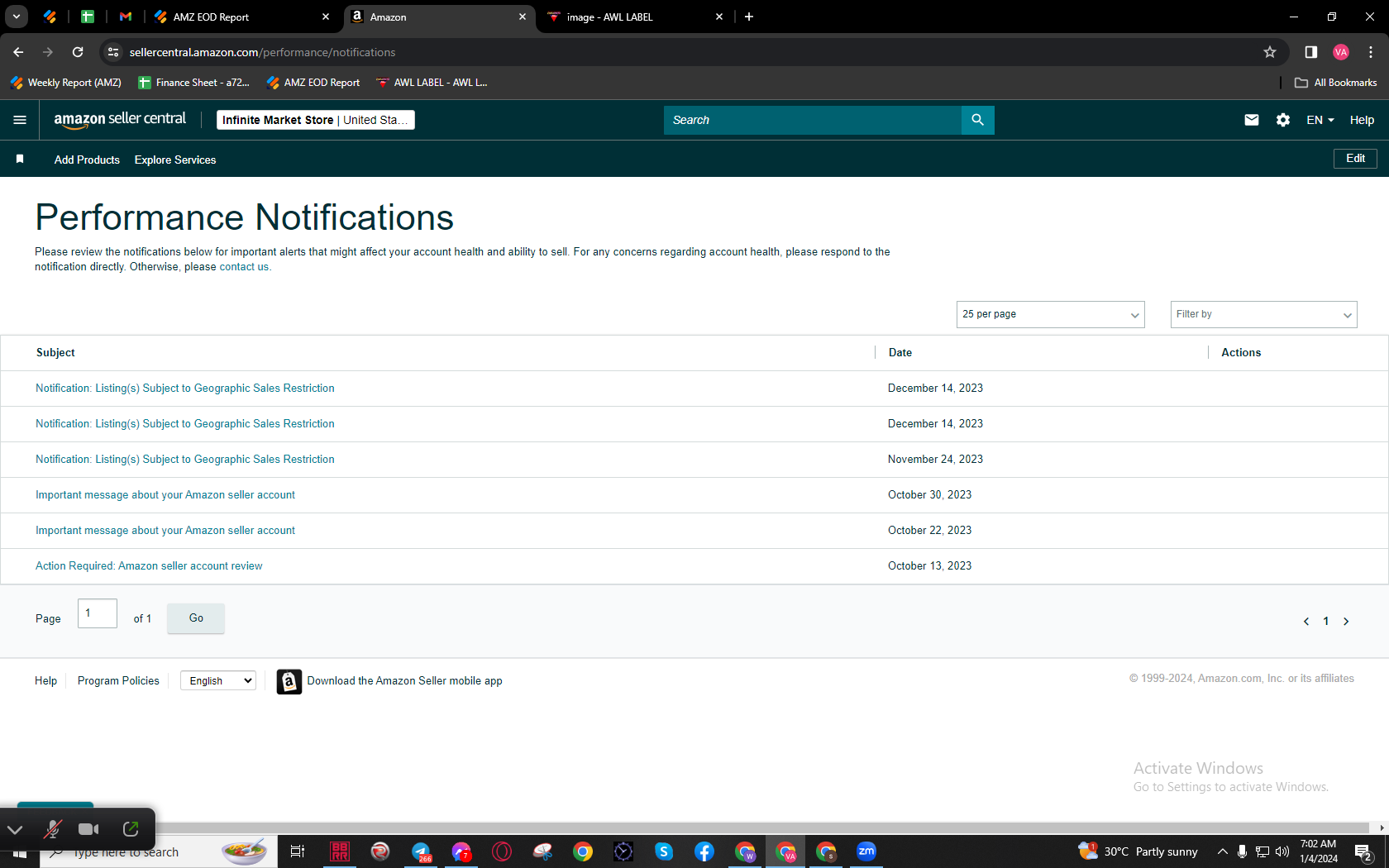Bookmark this page with the star icon
1389x868 pixels.
point(1270,52)
